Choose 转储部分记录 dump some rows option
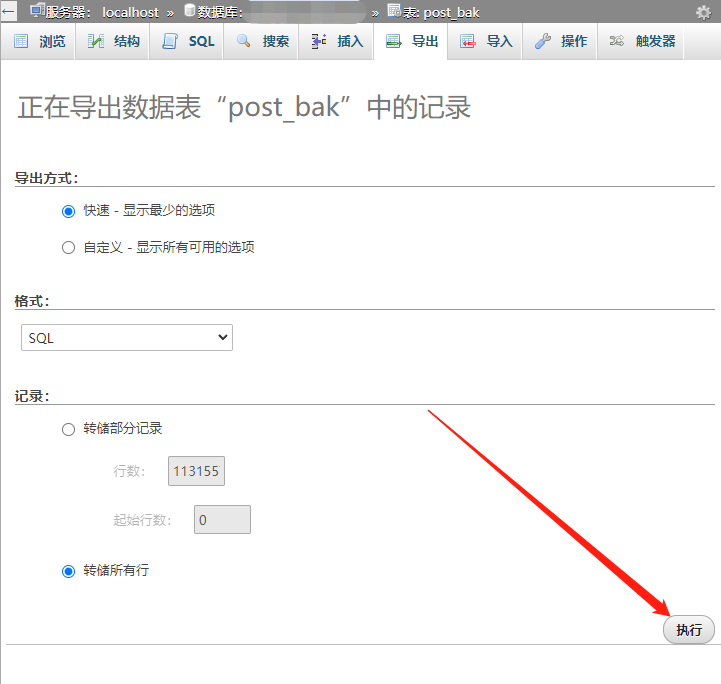This screenshot has height=684, width=721. 68,429
